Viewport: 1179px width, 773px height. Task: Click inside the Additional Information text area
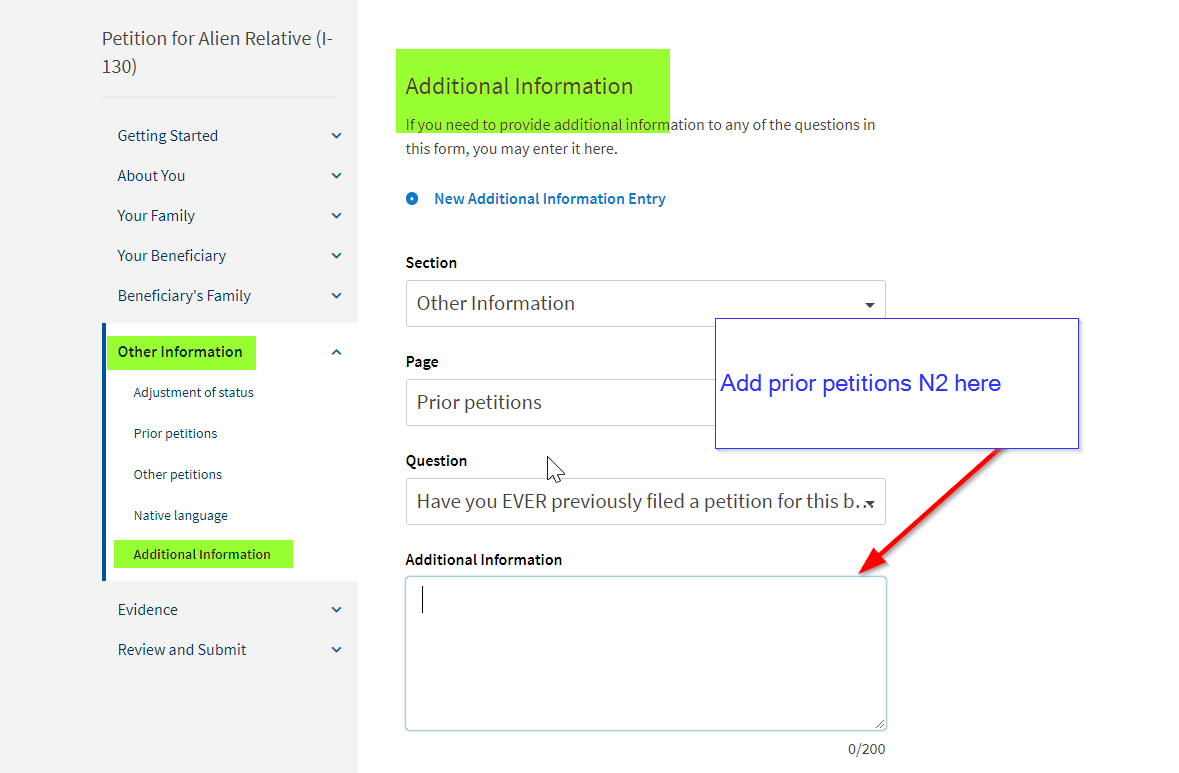(x=645, y=653)
